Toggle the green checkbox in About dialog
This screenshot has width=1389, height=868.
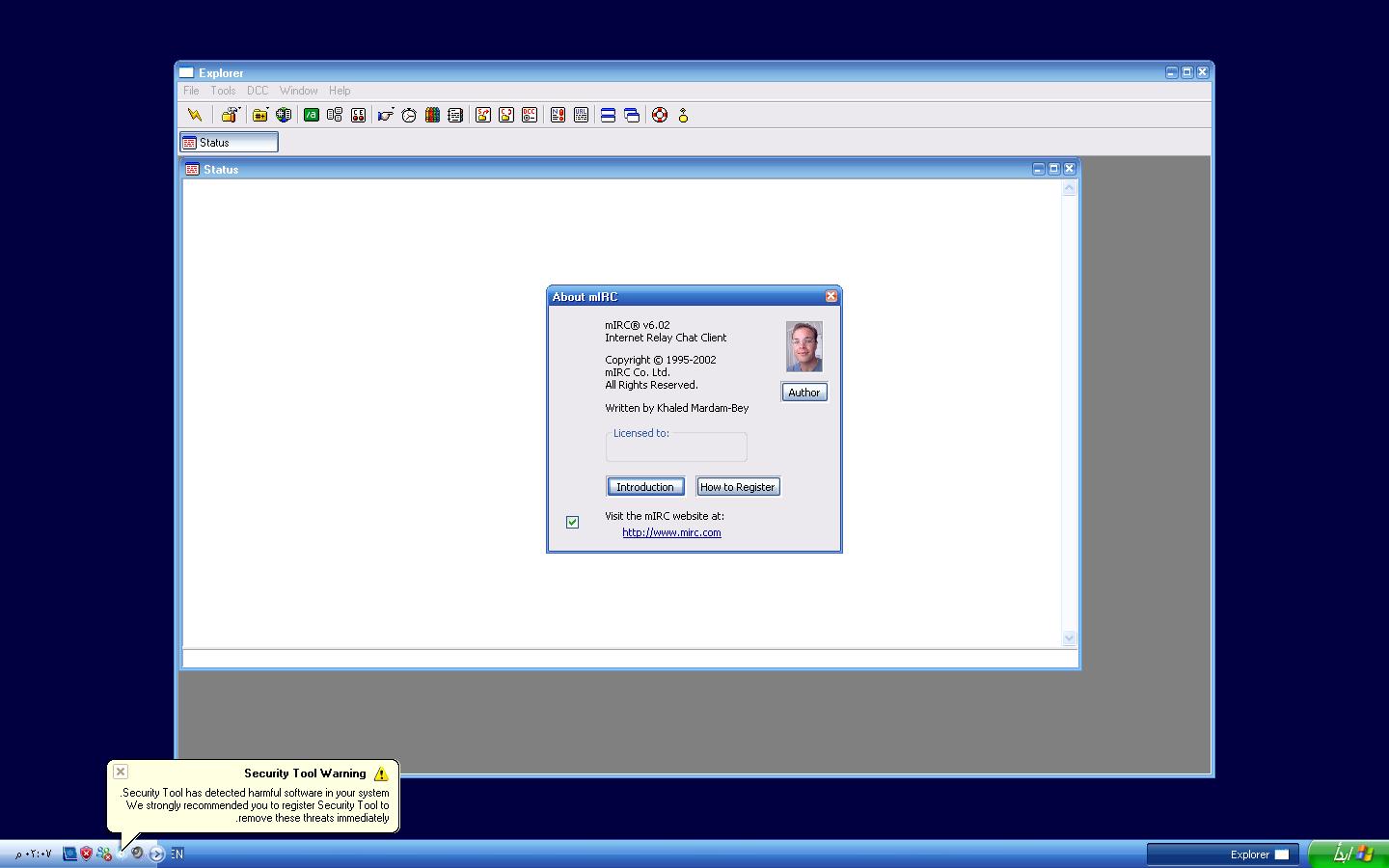point(572,522)
